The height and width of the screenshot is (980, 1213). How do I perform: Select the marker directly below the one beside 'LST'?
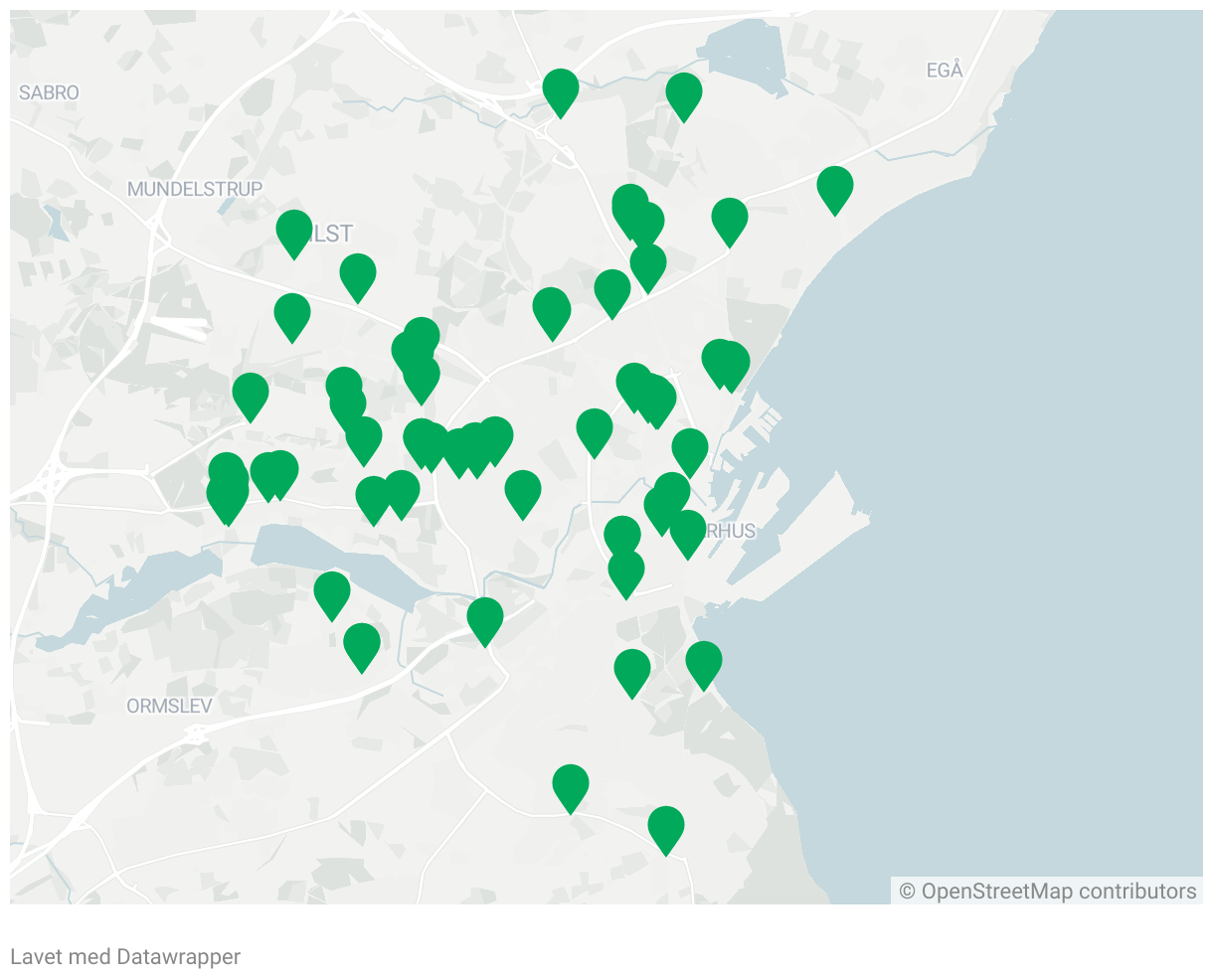[292, 314]
